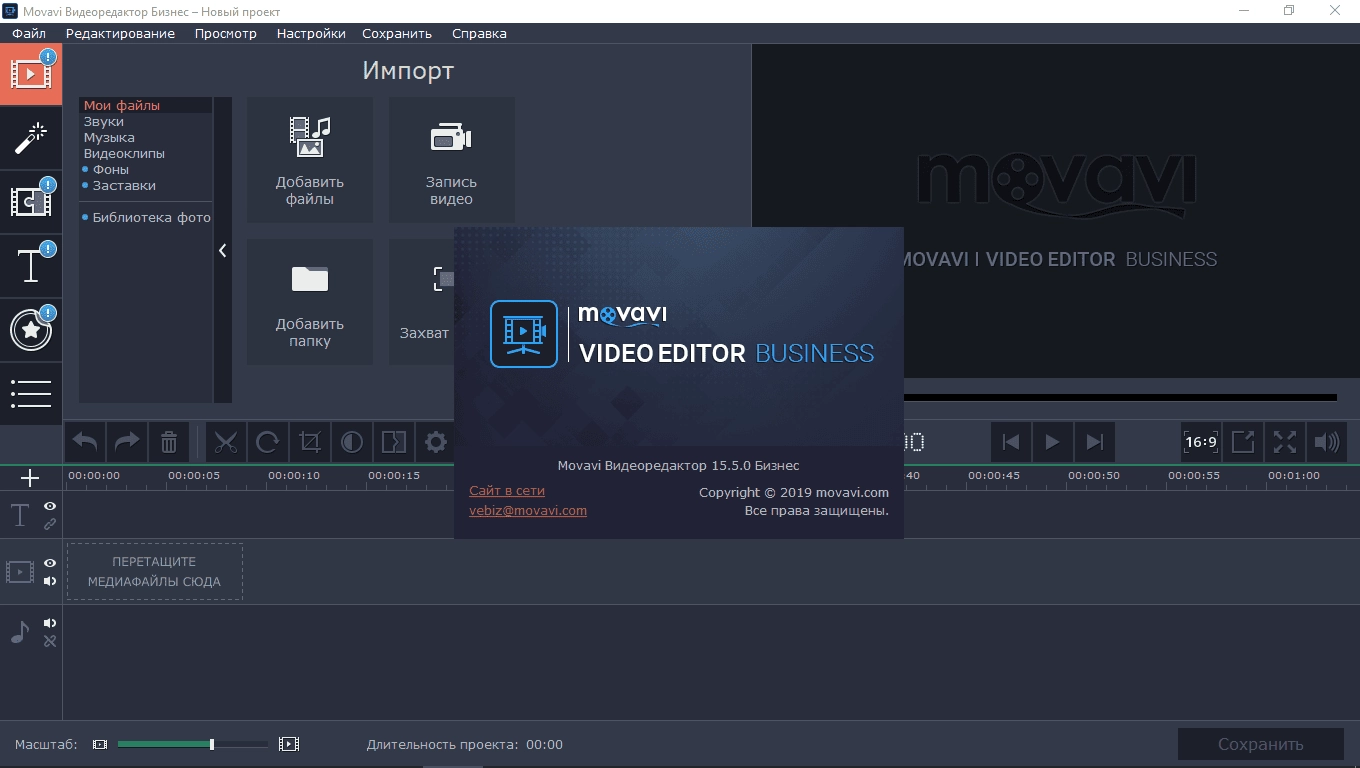The height and width of the screenshot is (768, 1360).
Task: Open the Transitions tab in the sidebar
Action: (31, 202)
